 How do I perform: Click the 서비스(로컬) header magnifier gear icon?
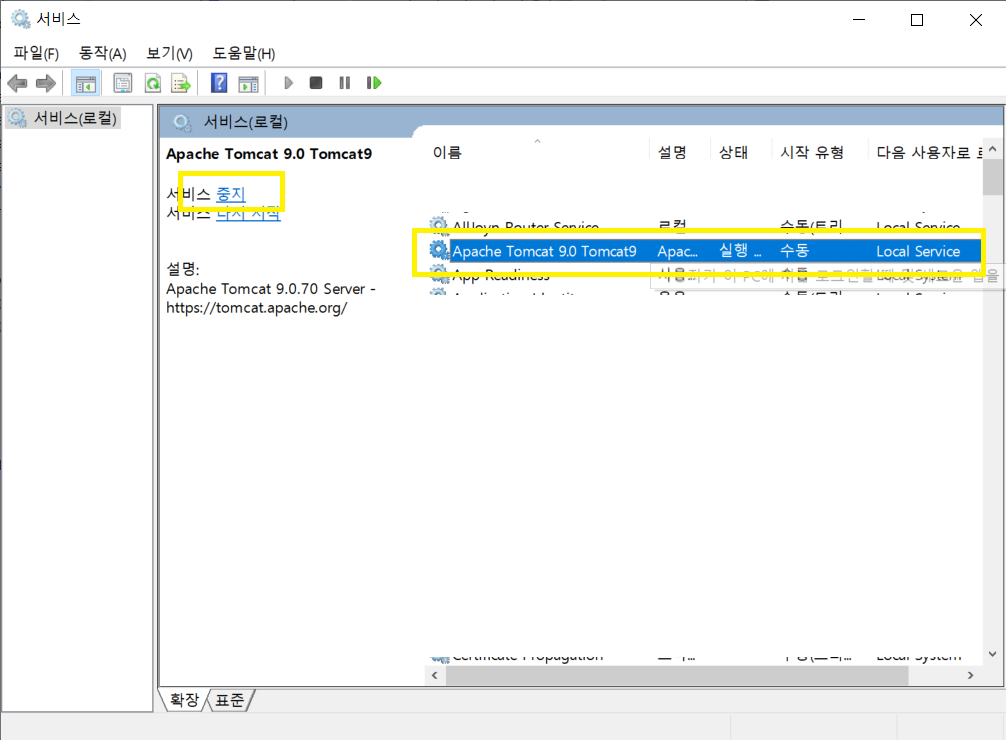pos(182,122)
